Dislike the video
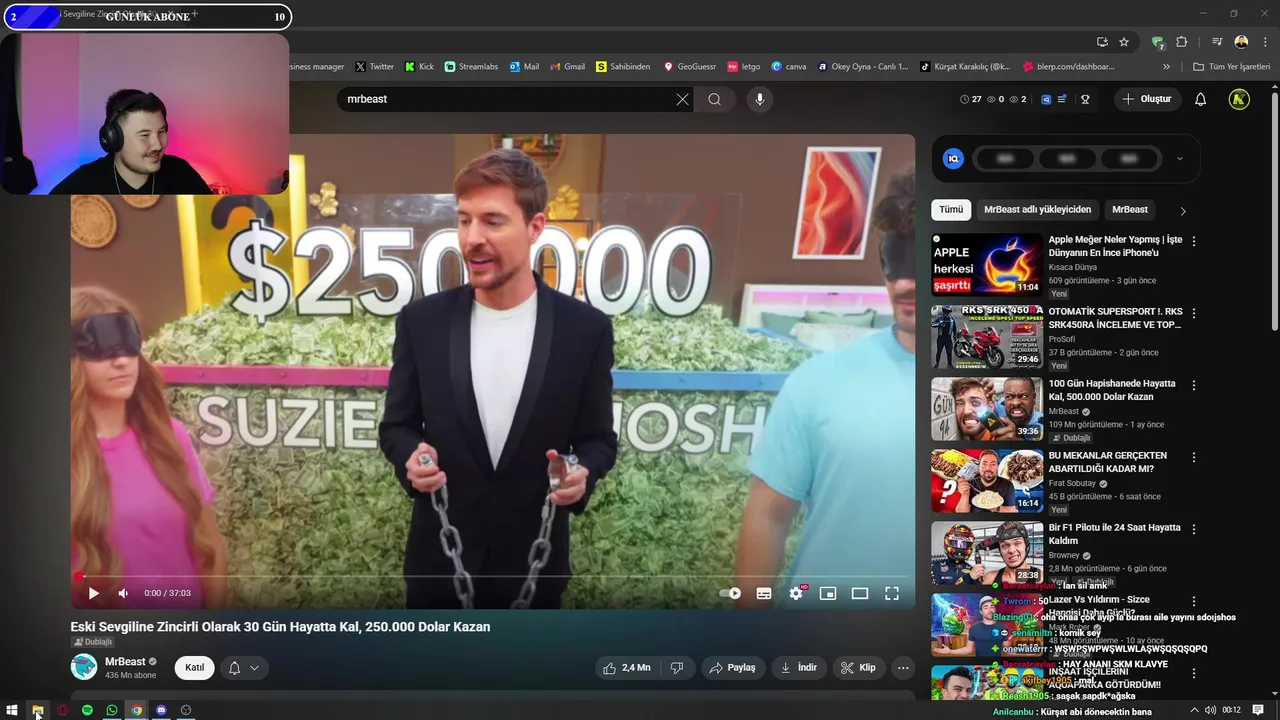This screenshot has width=1280, height=720. (x=677, y=668)
